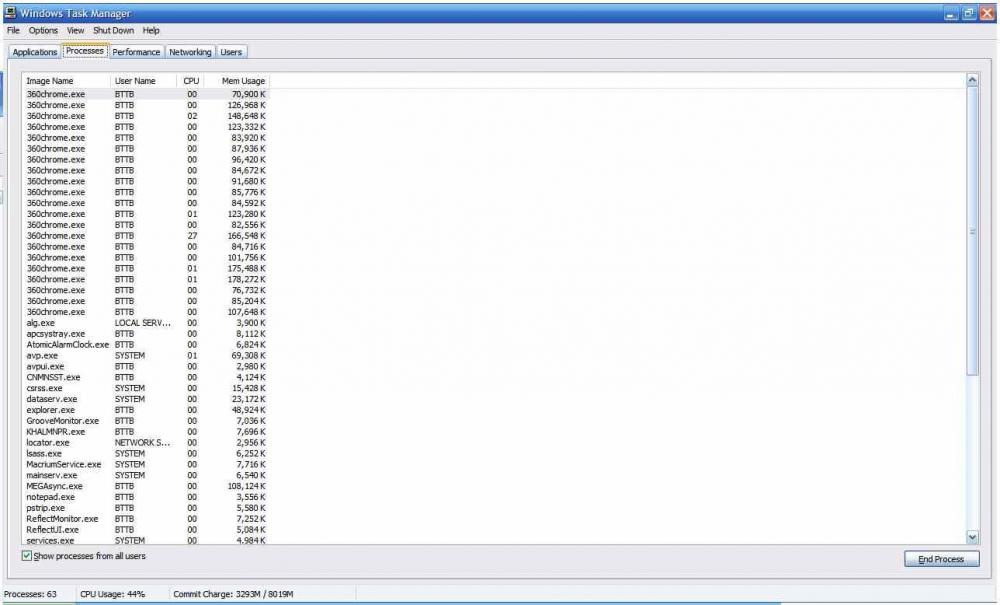Select the apcsystray.exe process
The image size is (1000, 605).
[146, 334]
